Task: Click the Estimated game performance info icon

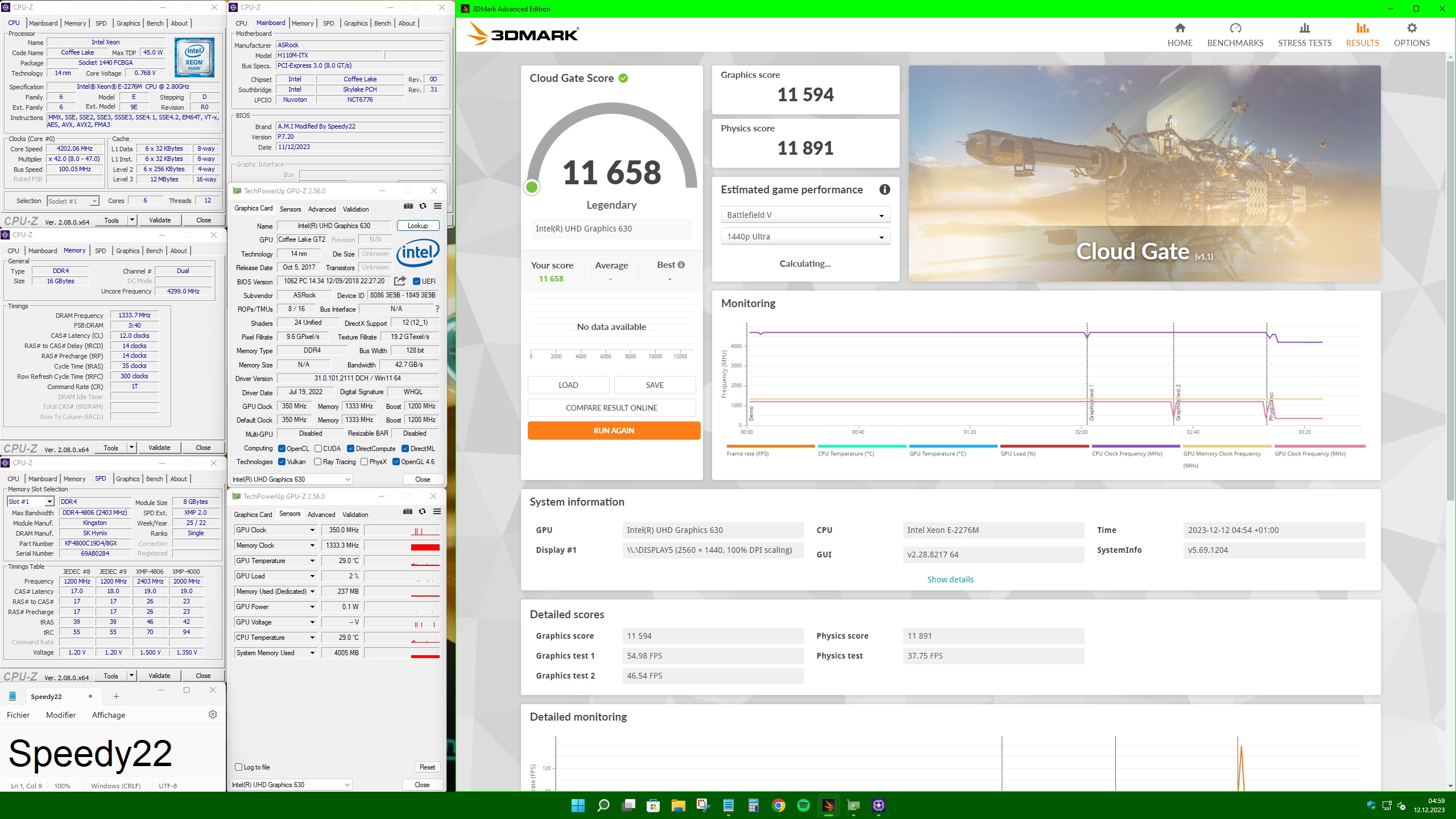Action: tap(884, 189)
